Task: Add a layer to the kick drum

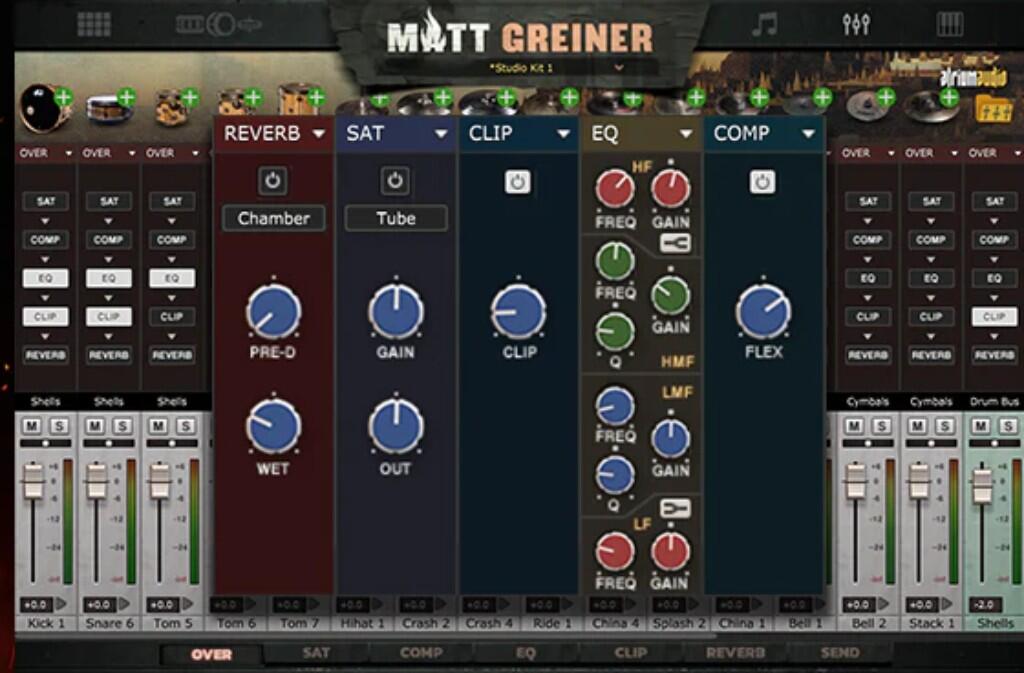Action: pyautogui.click(x=63, y=99)
